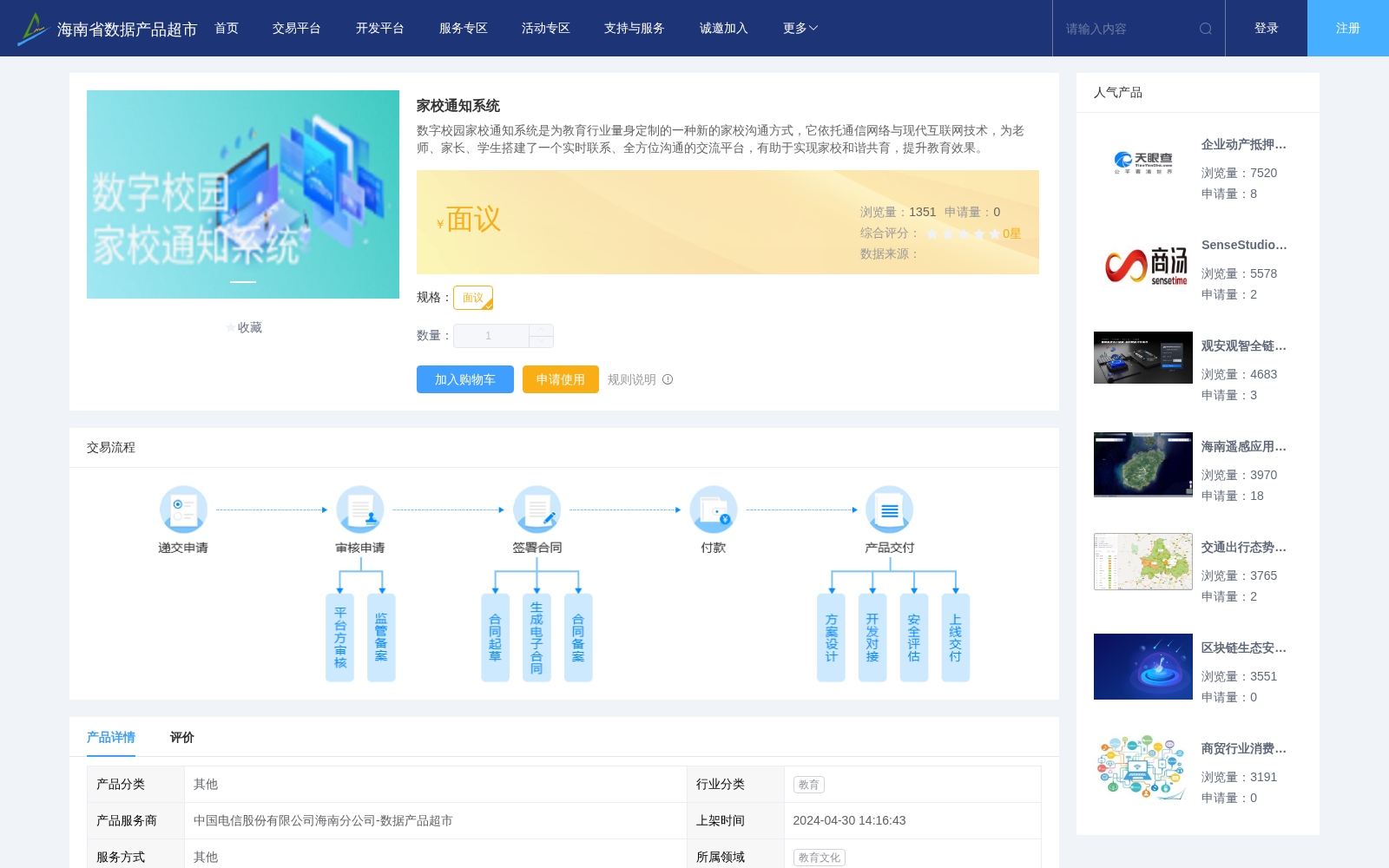Click the 申请使用 button
This screenshot has width=1389, height=868.
coord(561,379)
